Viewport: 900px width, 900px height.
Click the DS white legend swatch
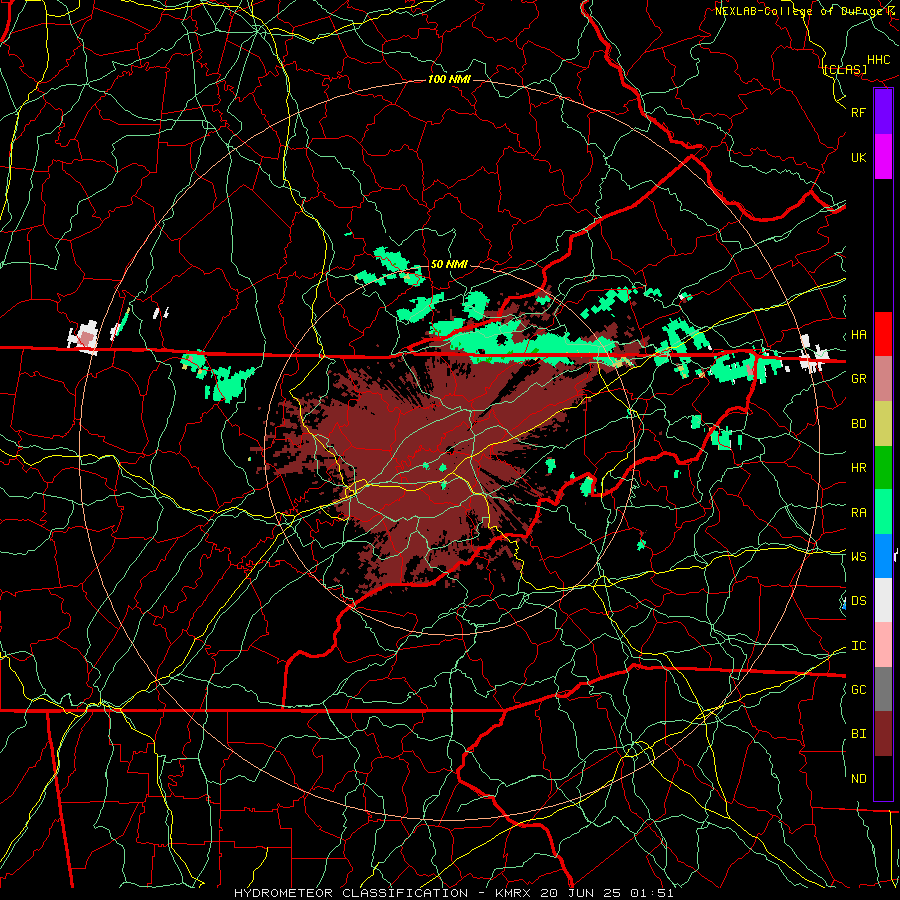tap(883, 600)
